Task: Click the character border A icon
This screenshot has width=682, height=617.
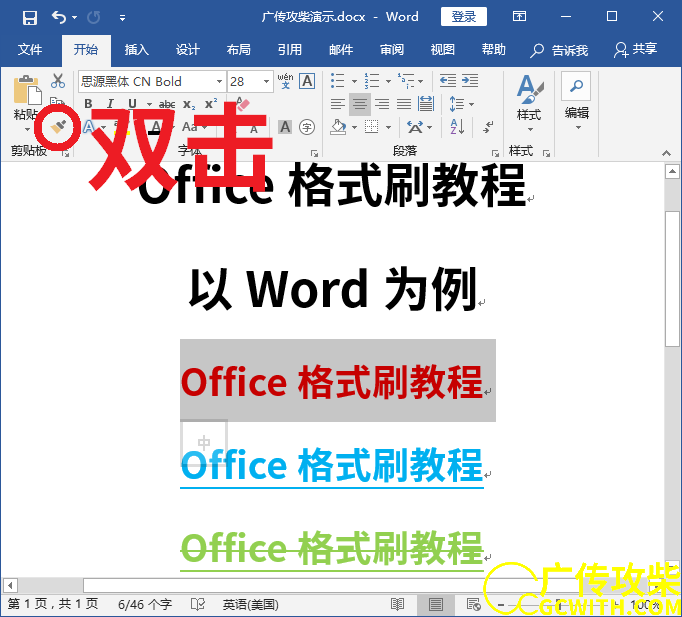Action: tap(308, 81)
